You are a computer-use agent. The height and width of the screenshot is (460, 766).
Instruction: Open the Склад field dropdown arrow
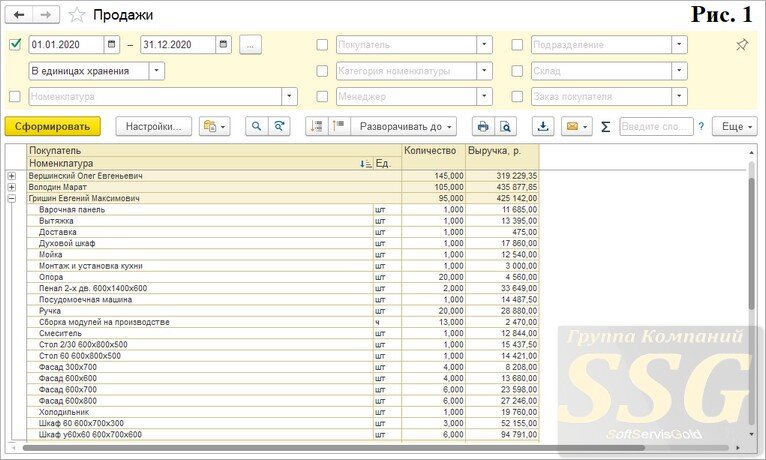tap(679, 71)
